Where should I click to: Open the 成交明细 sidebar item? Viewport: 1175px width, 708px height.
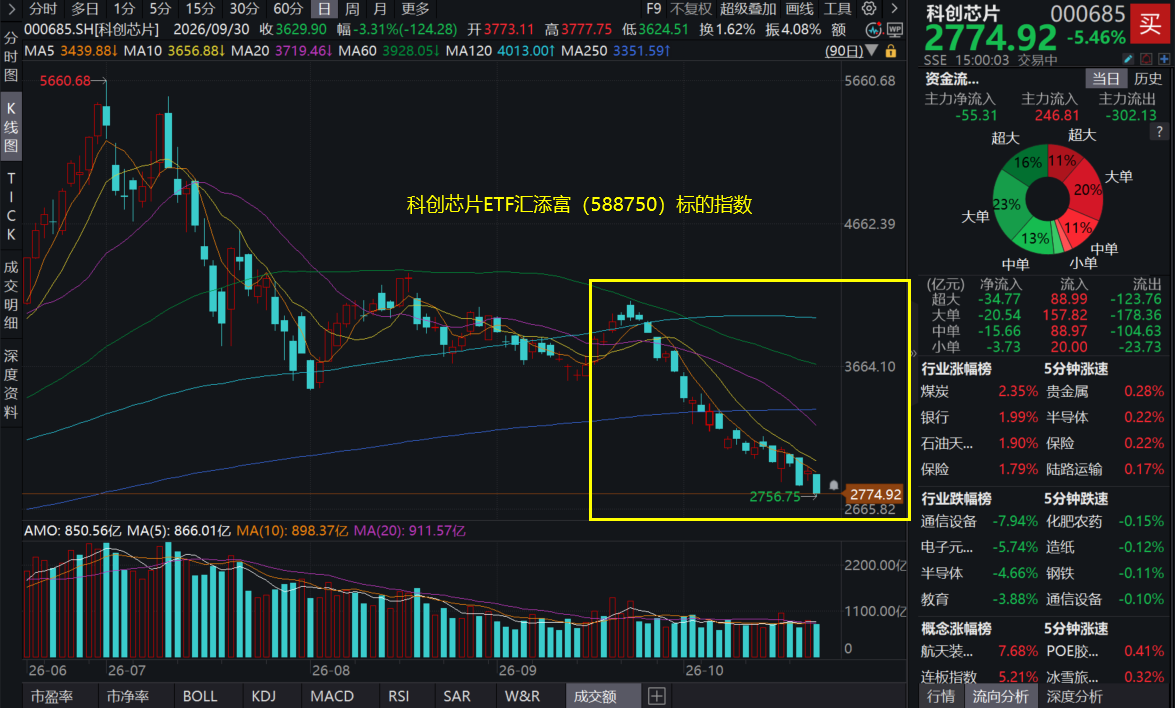[x=10, y=295]
